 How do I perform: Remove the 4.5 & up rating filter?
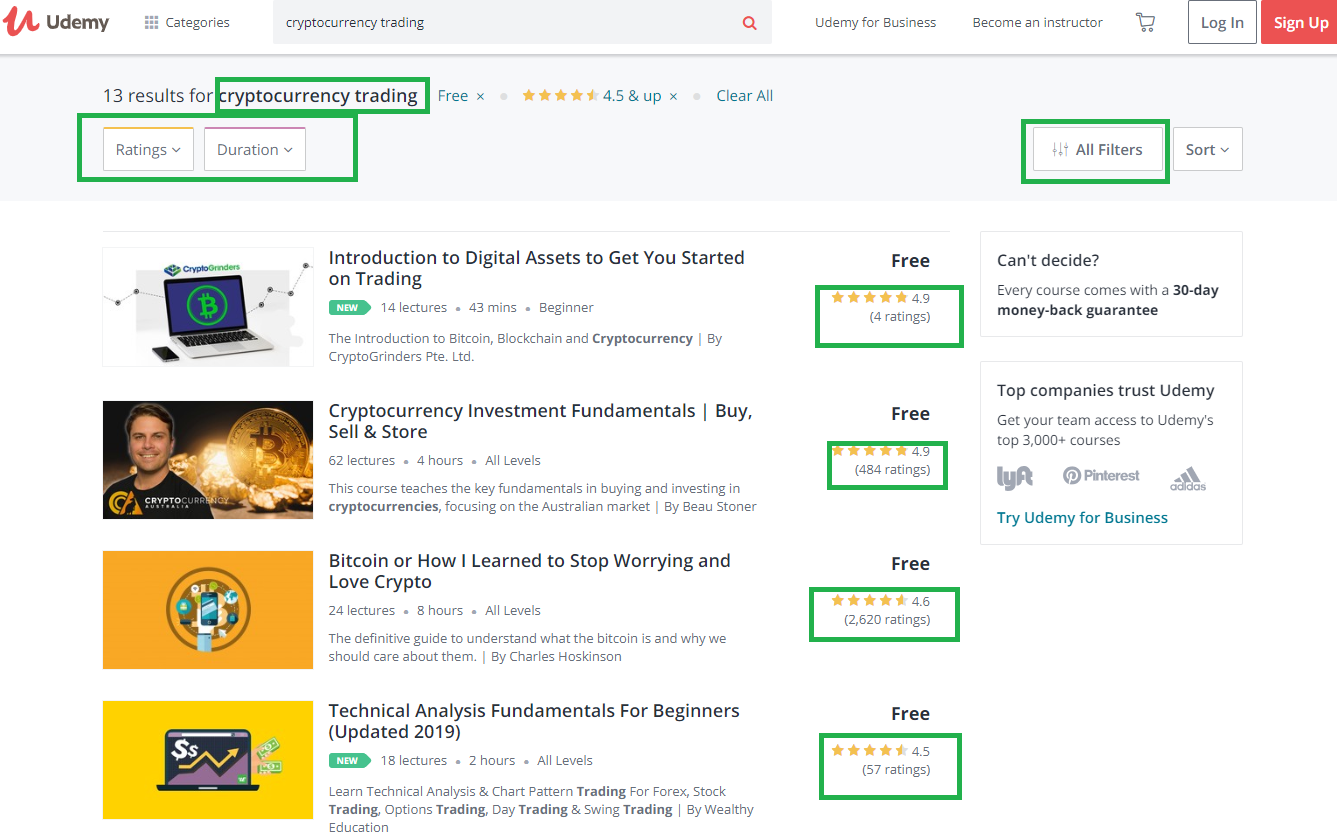click(x=673, y=96)
